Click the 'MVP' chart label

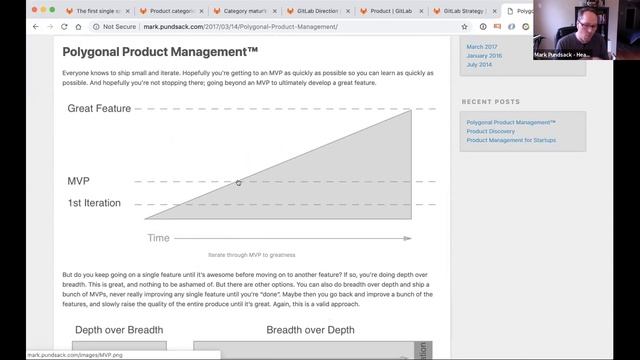tap(78, 181)
